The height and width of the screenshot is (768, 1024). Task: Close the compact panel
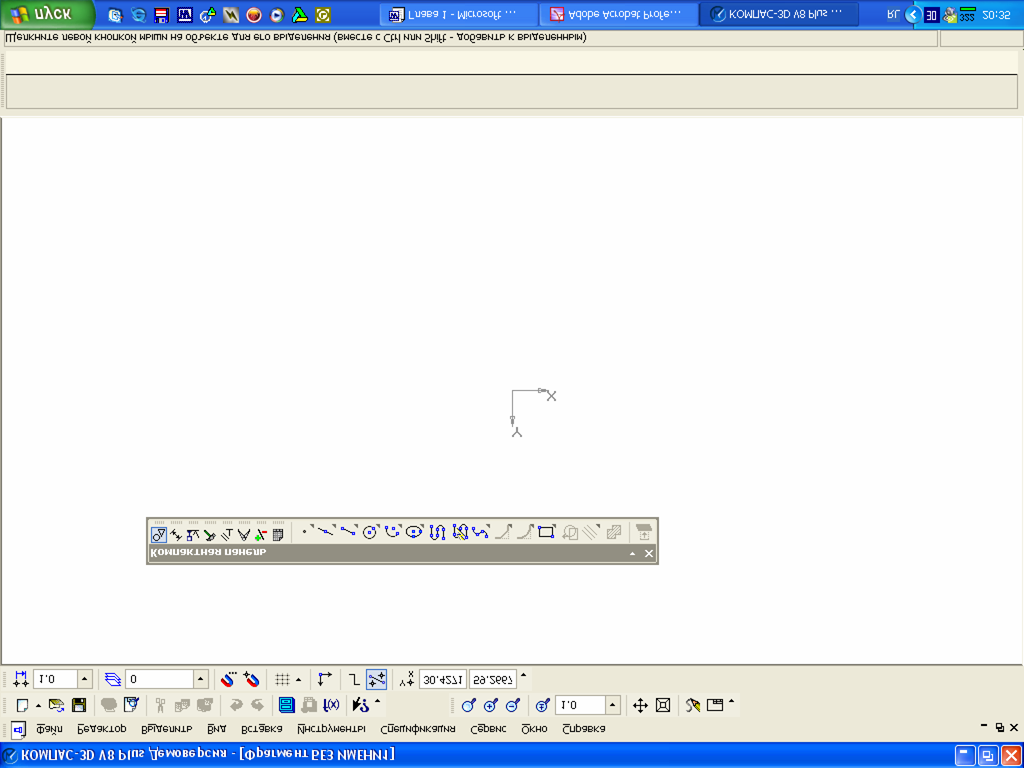tap(648, 554)
